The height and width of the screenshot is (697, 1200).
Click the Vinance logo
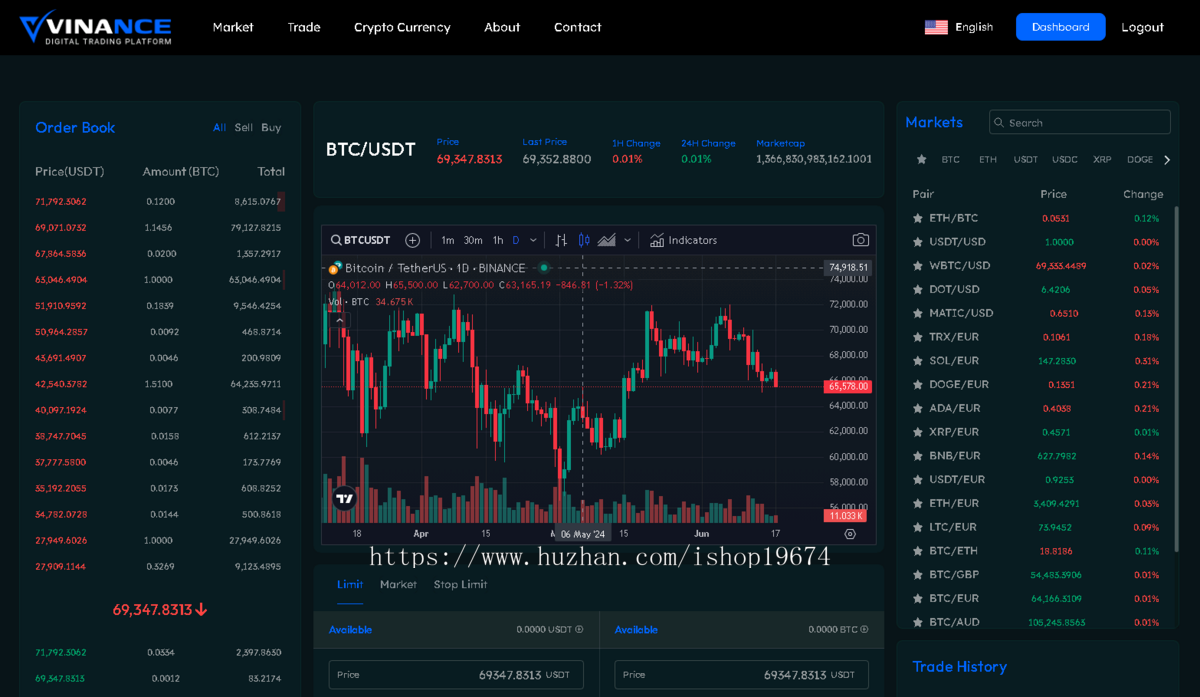(96, 27)
